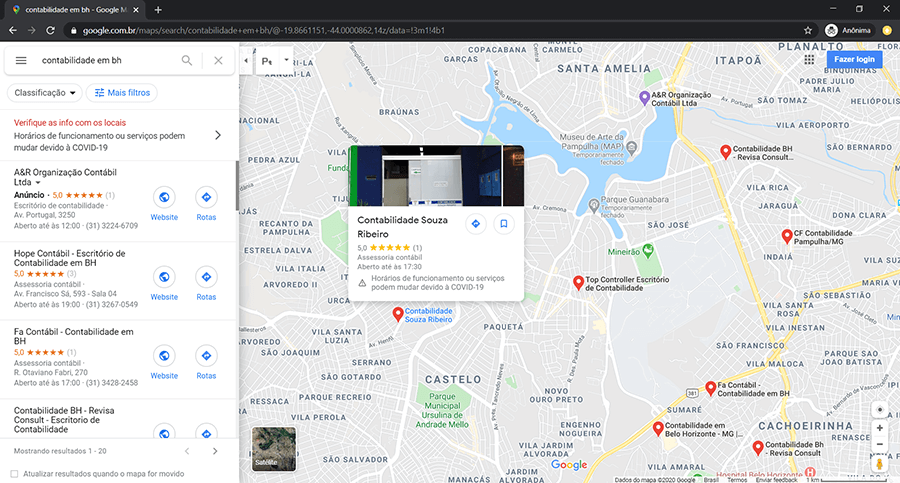Go to previous results page arrow
Image resolution: width=900 pixels, height=483 pixels.
(187, 451)
